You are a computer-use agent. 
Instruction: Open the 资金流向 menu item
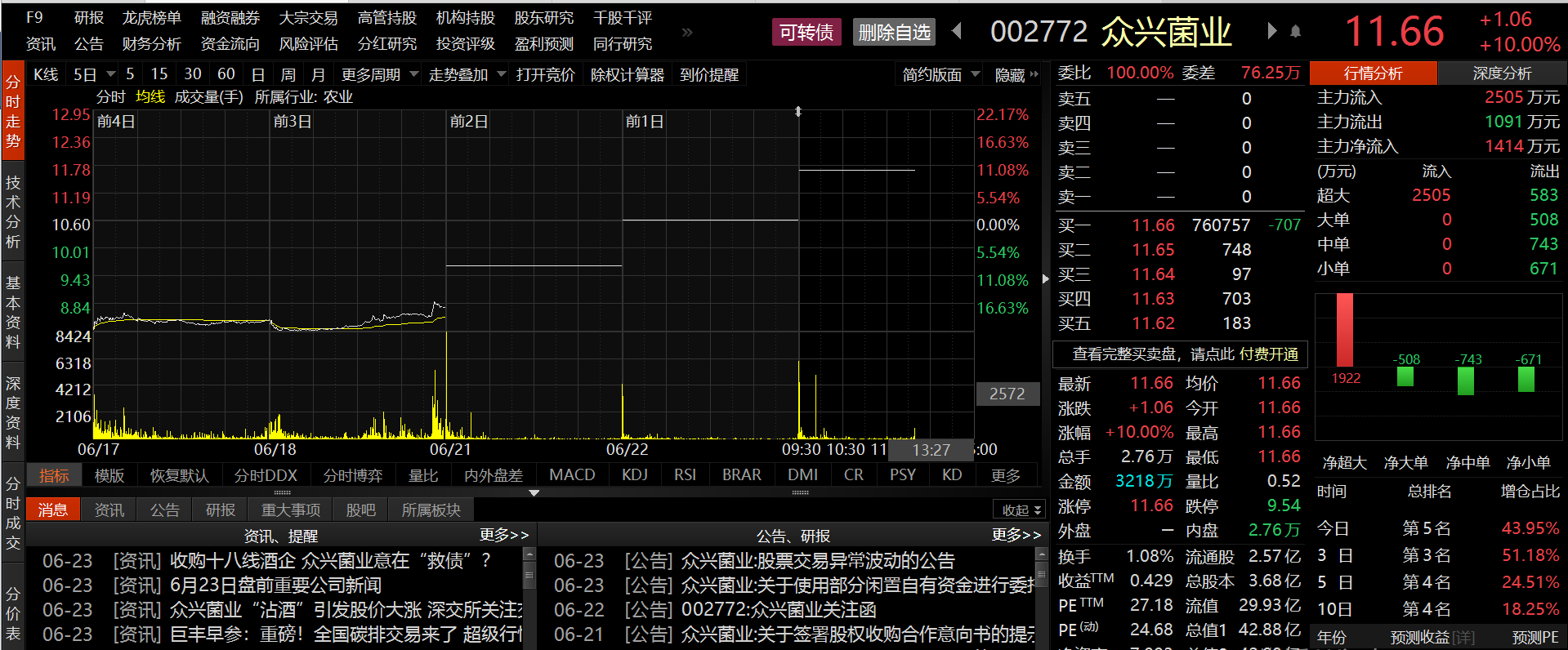point(230,44)
